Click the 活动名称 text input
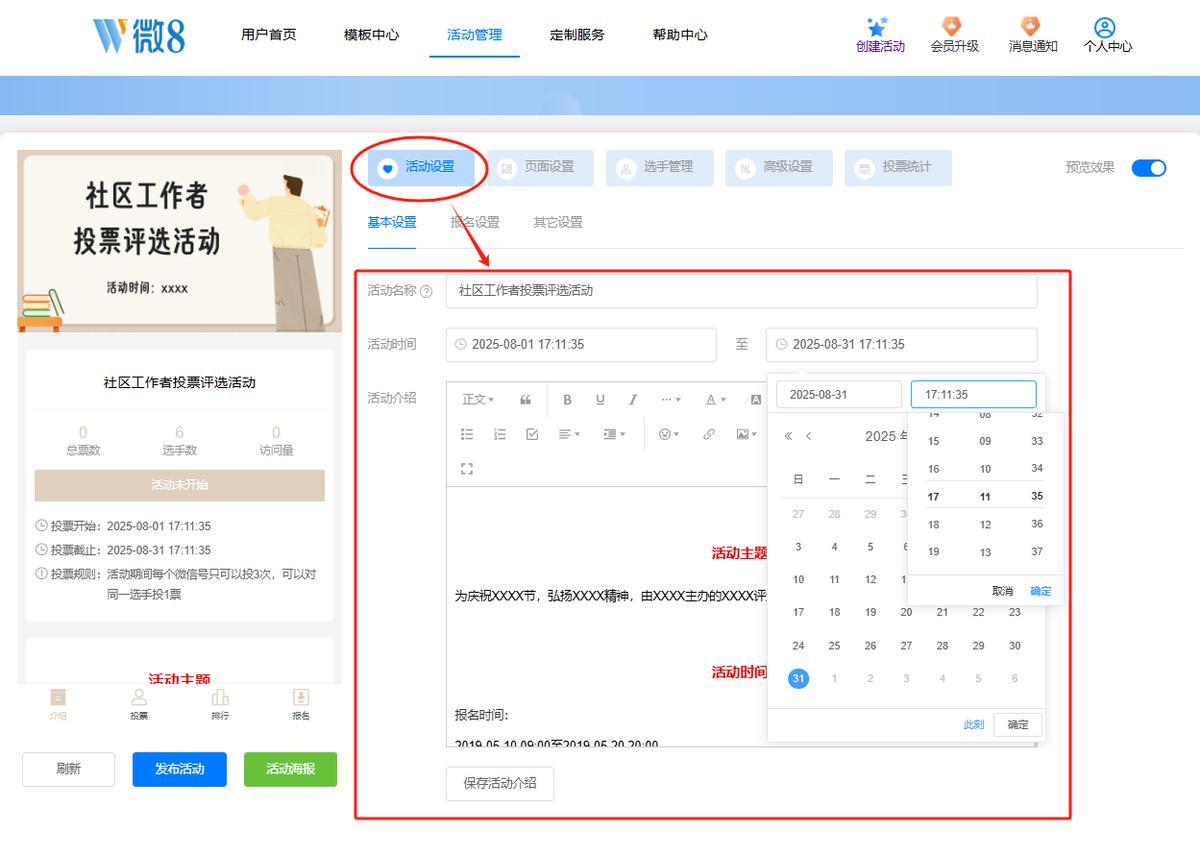Viewport: 1200px width, 854px height. (x=742, y=291)
